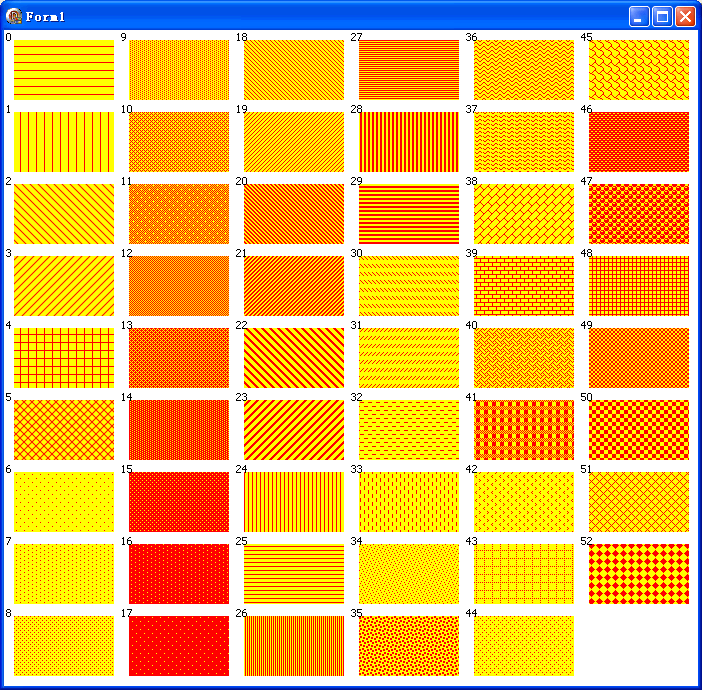
Task: Click the grid cross pattern swatch 4
Action: click(64, 358)
